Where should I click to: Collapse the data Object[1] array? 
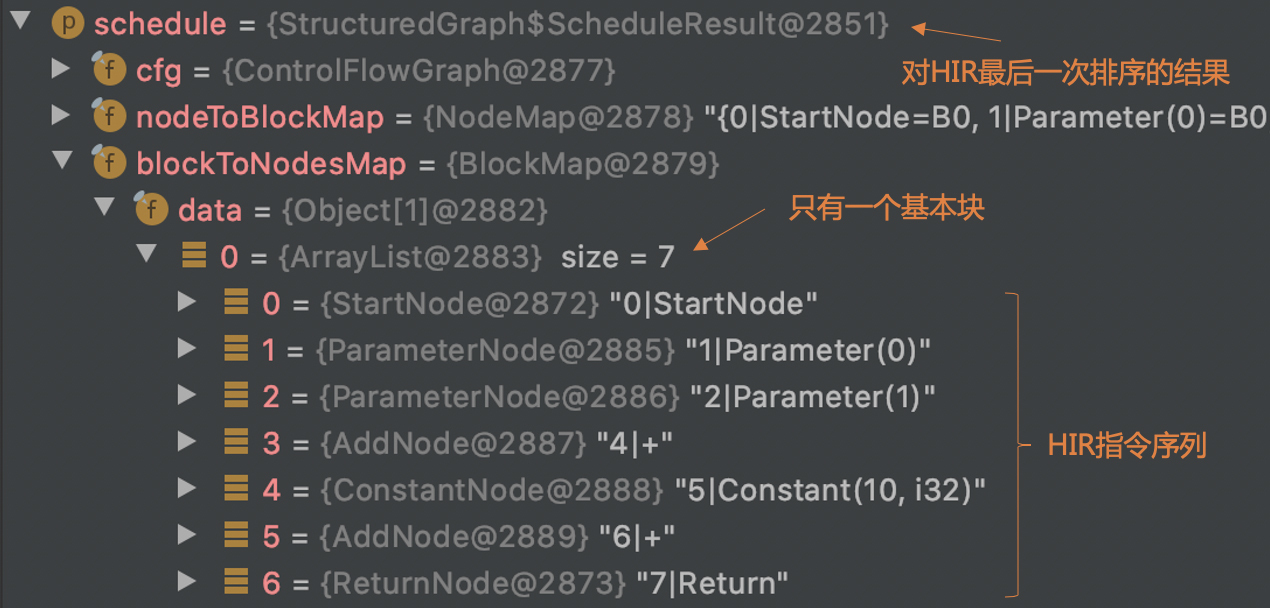104,209
